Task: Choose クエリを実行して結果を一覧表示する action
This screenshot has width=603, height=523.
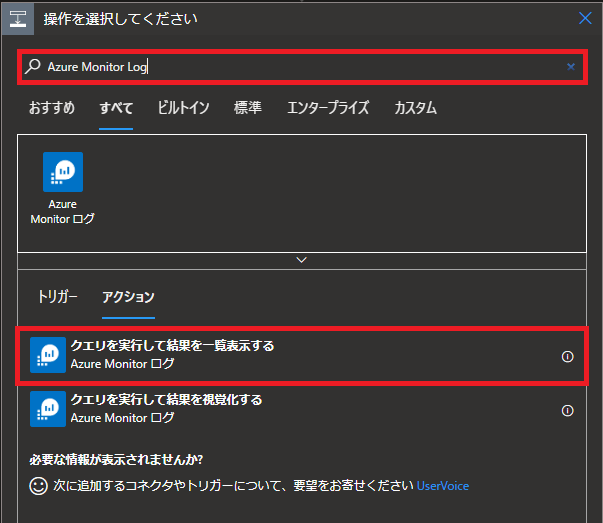Action: [x=302, y=356]
